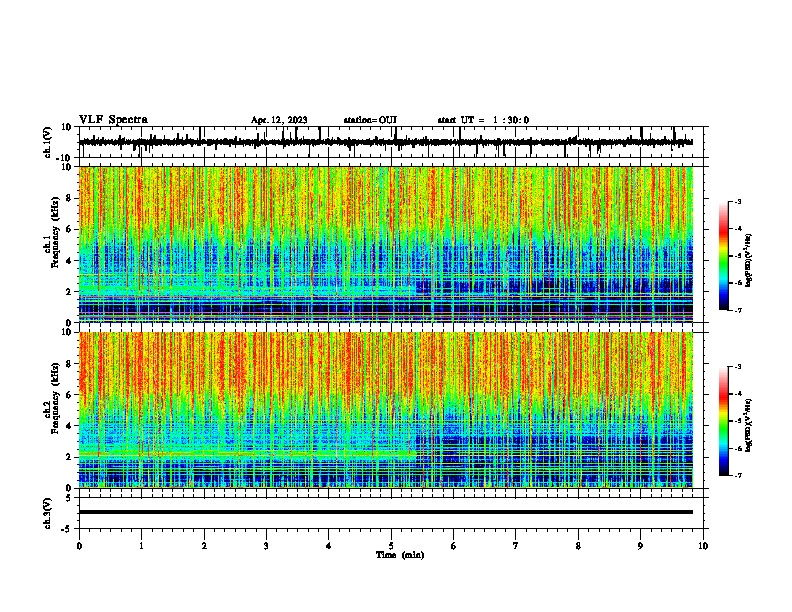Click the ch.1 voltage waveform trace panel
This screenshot has height=612, width=792.
point(393,142)
